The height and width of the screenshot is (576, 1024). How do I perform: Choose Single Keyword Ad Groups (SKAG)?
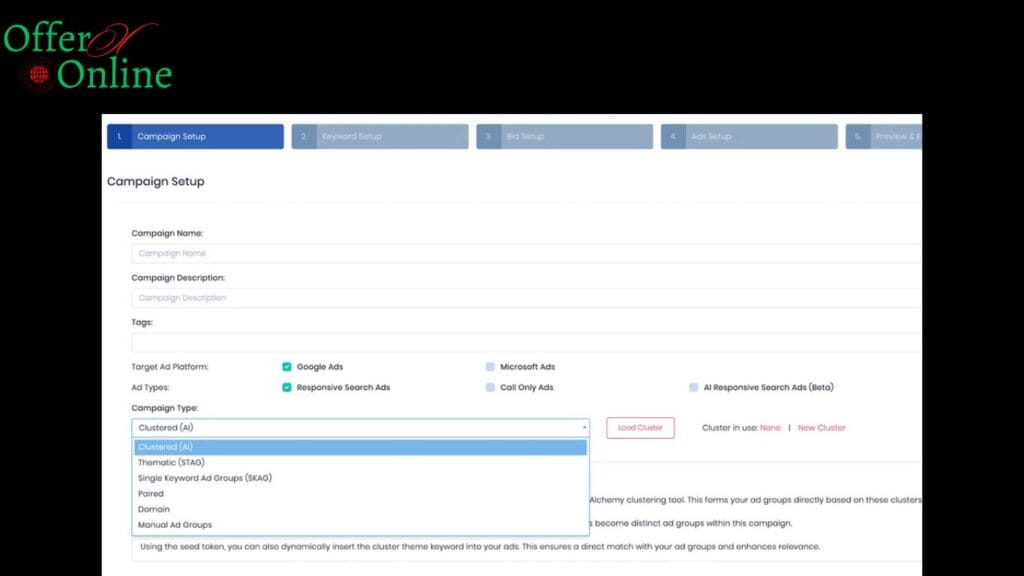[x=205, y=478]
